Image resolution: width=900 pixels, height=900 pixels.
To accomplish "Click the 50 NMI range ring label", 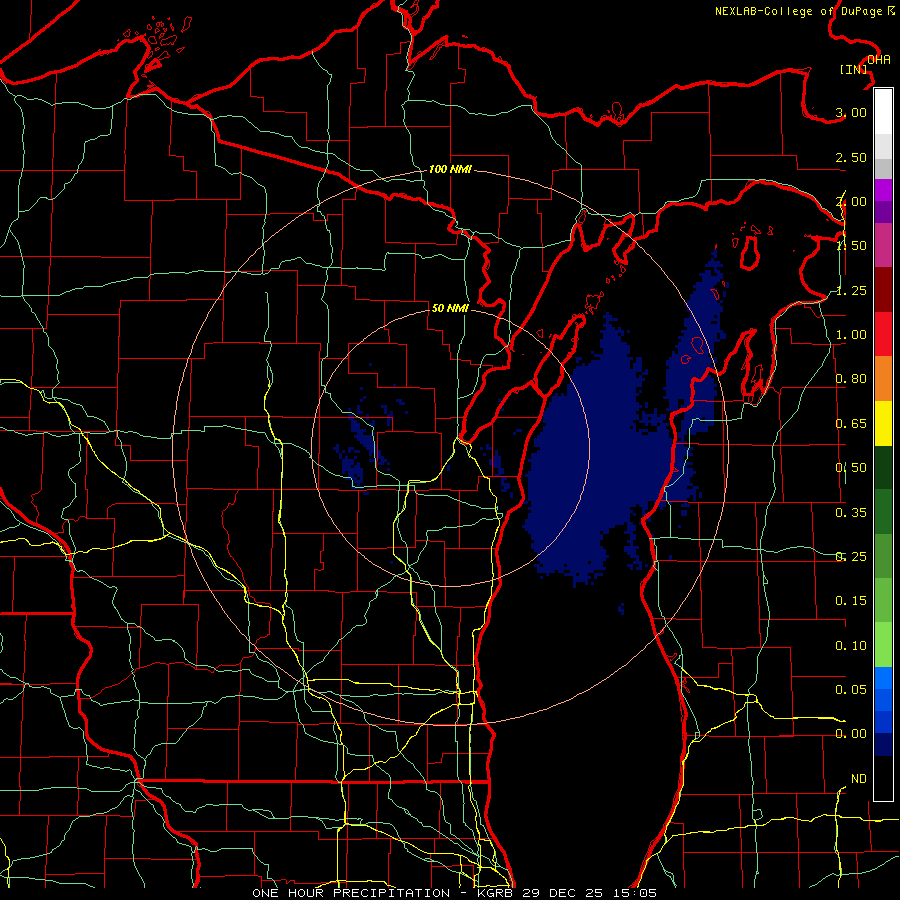I will click(450, 308).
